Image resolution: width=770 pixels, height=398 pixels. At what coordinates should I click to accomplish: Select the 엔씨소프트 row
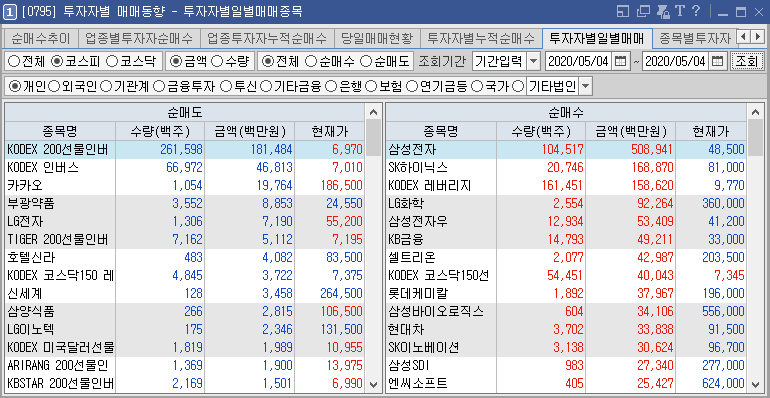click(566, 384)
